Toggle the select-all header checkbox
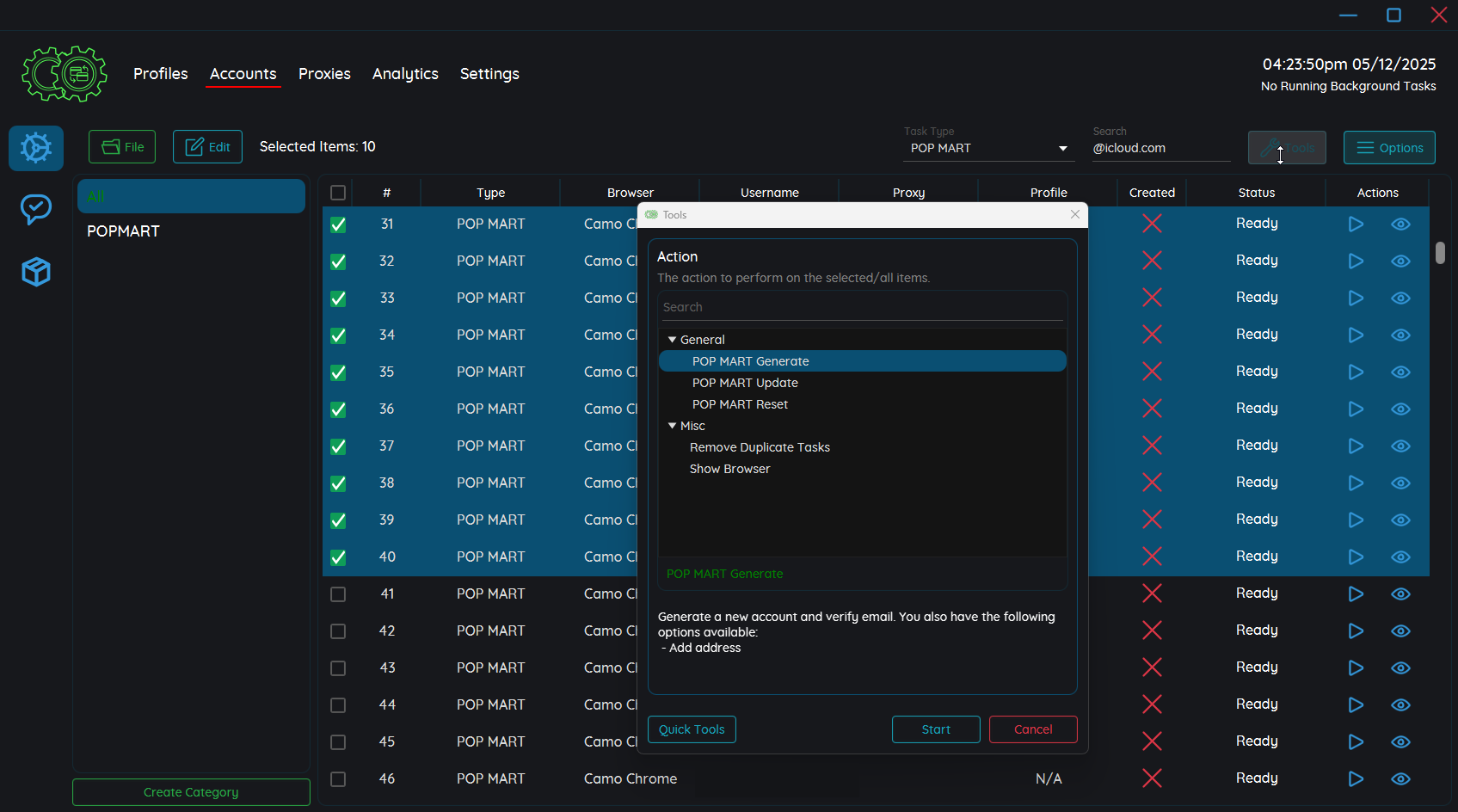The width and height of the screenshot is (1458, 812). tap(338, 193)
